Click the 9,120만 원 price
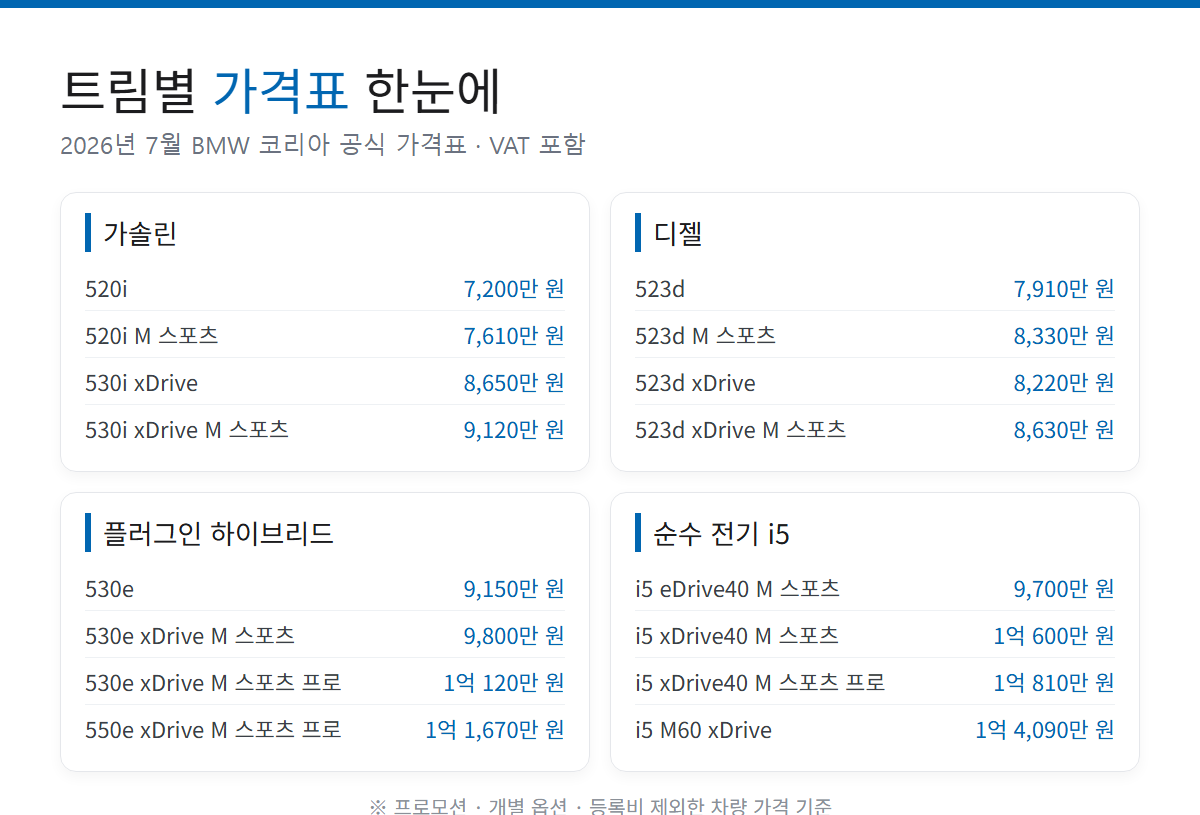 coord(514,430)
